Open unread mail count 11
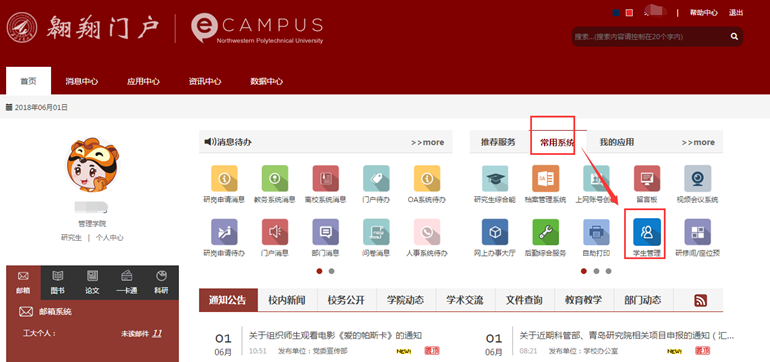 coord(157,334)
